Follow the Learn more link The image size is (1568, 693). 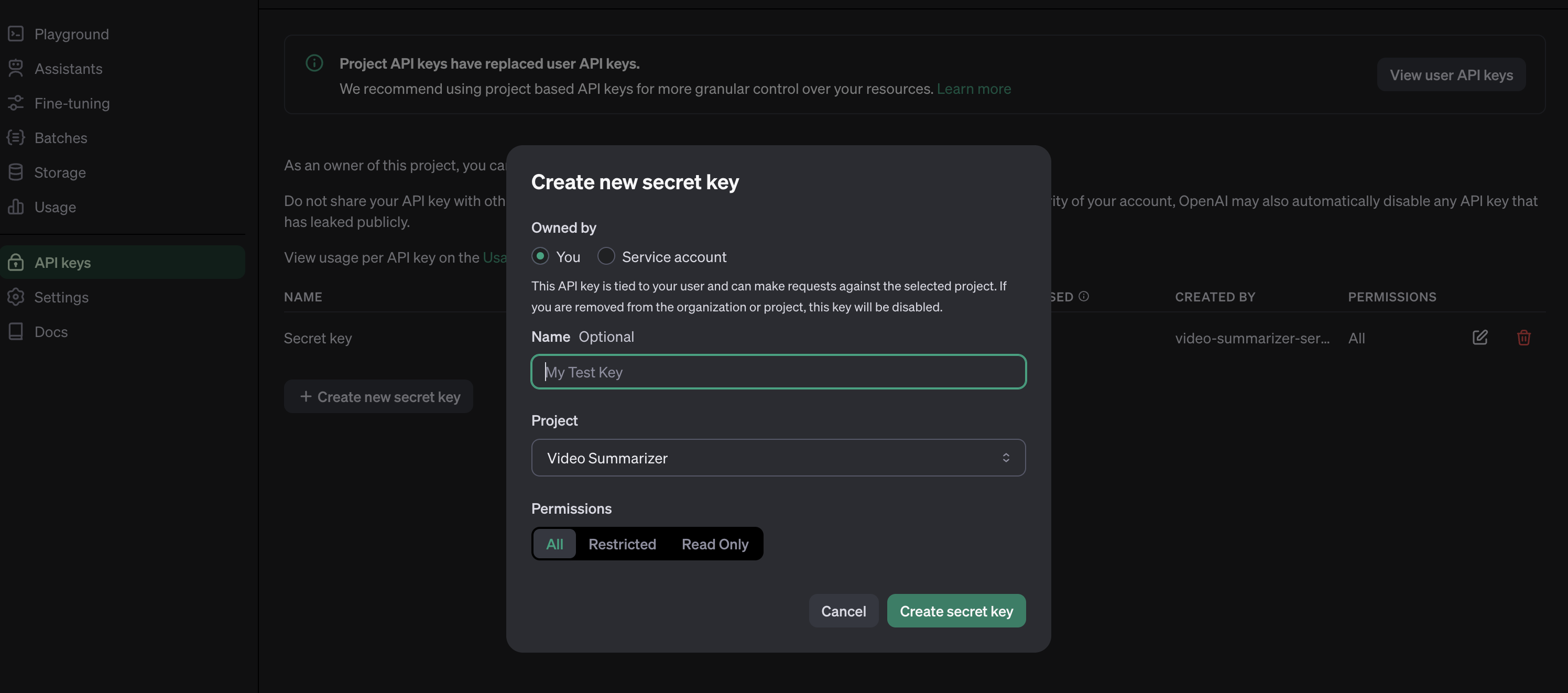(973, 89)
